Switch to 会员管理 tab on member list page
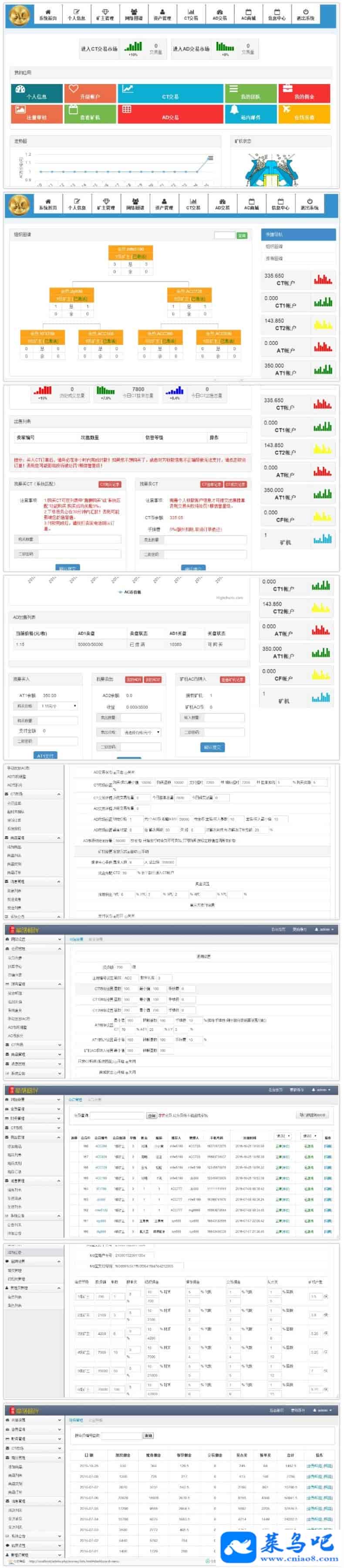 click(x=74, y=1100)
